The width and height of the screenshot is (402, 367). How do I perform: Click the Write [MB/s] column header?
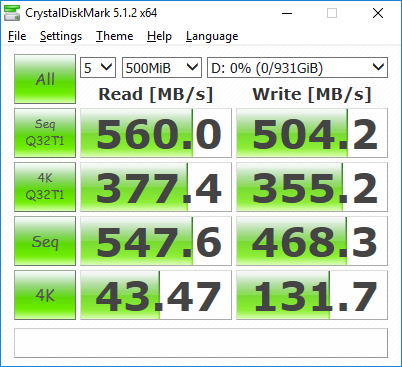312,94
